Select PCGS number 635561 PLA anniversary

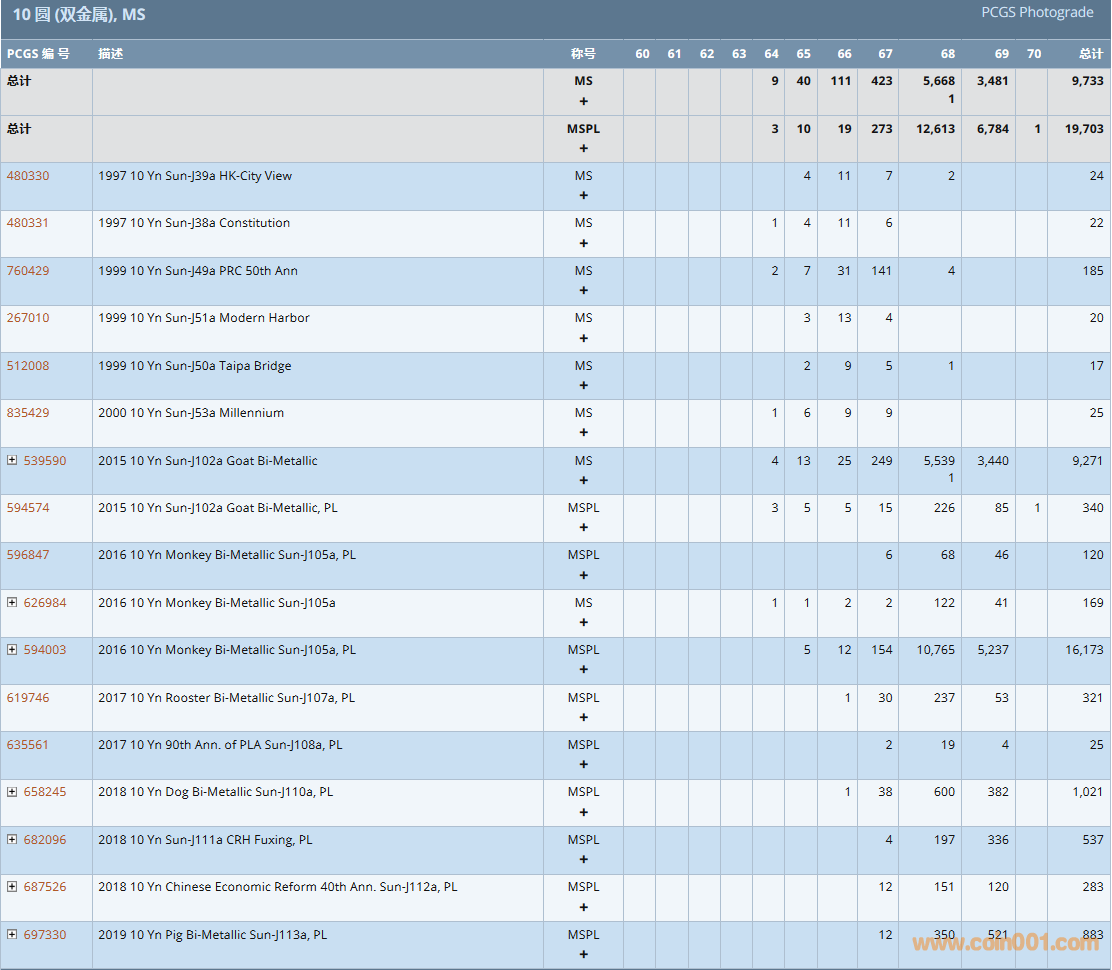coord(28,745)
